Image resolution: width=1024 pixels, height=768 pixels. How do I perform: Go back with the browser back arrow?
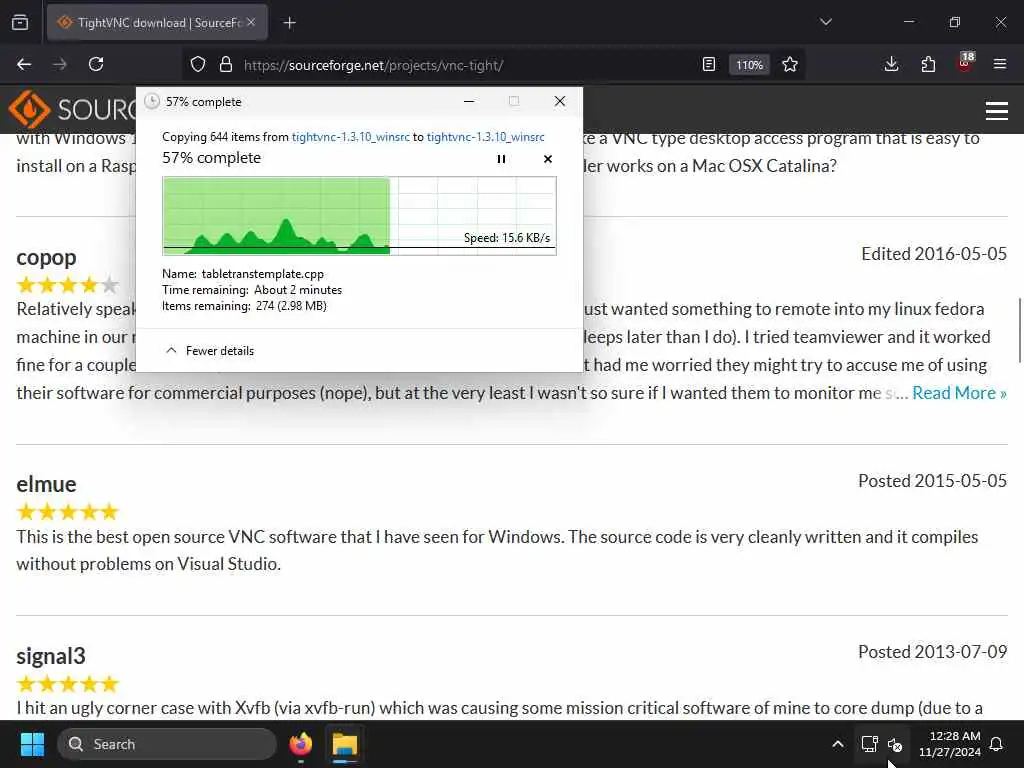(x=24, y=65)
